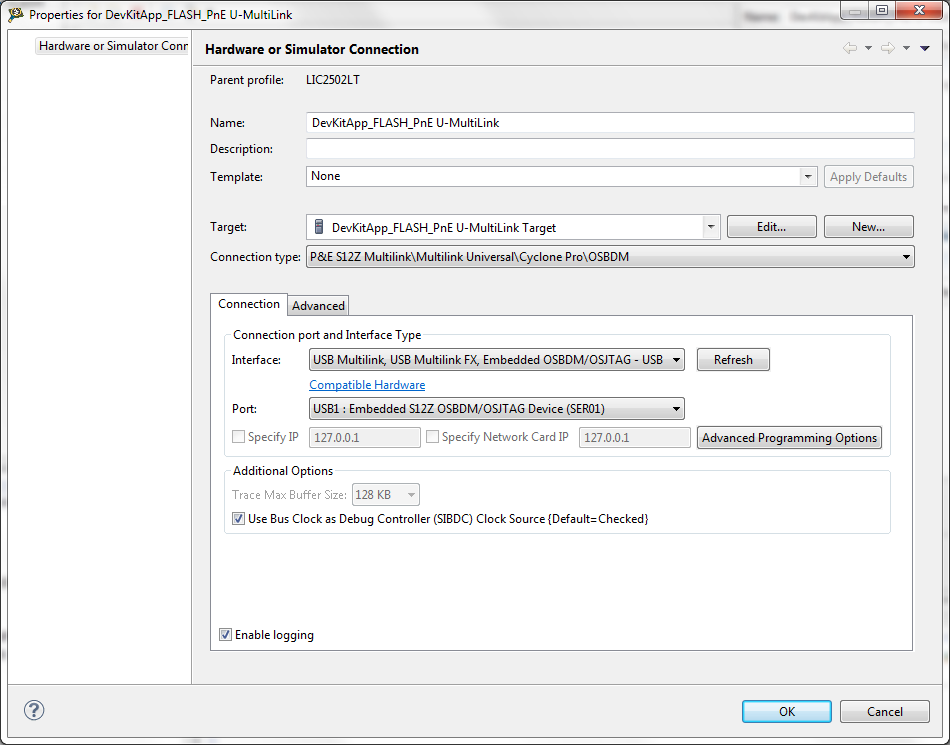950x745 pixels.
Task: Toggle Use Bus Clock as Debug Controller checkbox
Action: click(239, 519)
